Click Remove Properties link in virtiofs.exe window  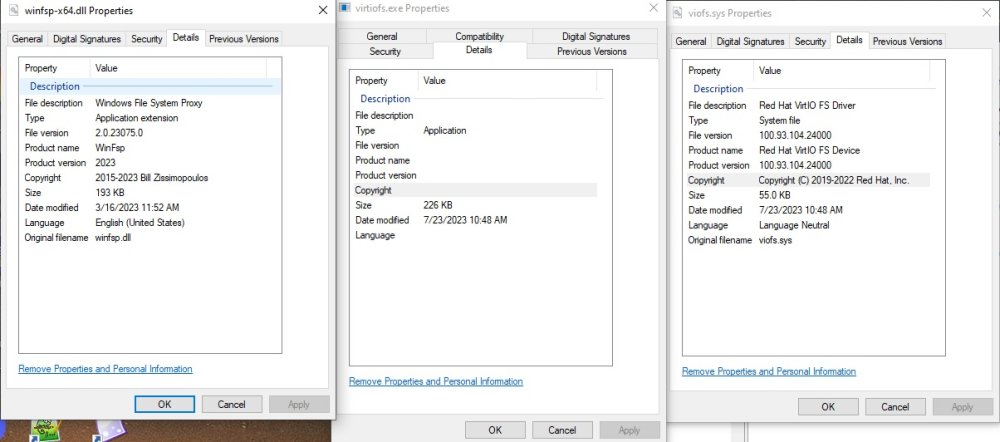click(436, 381)
